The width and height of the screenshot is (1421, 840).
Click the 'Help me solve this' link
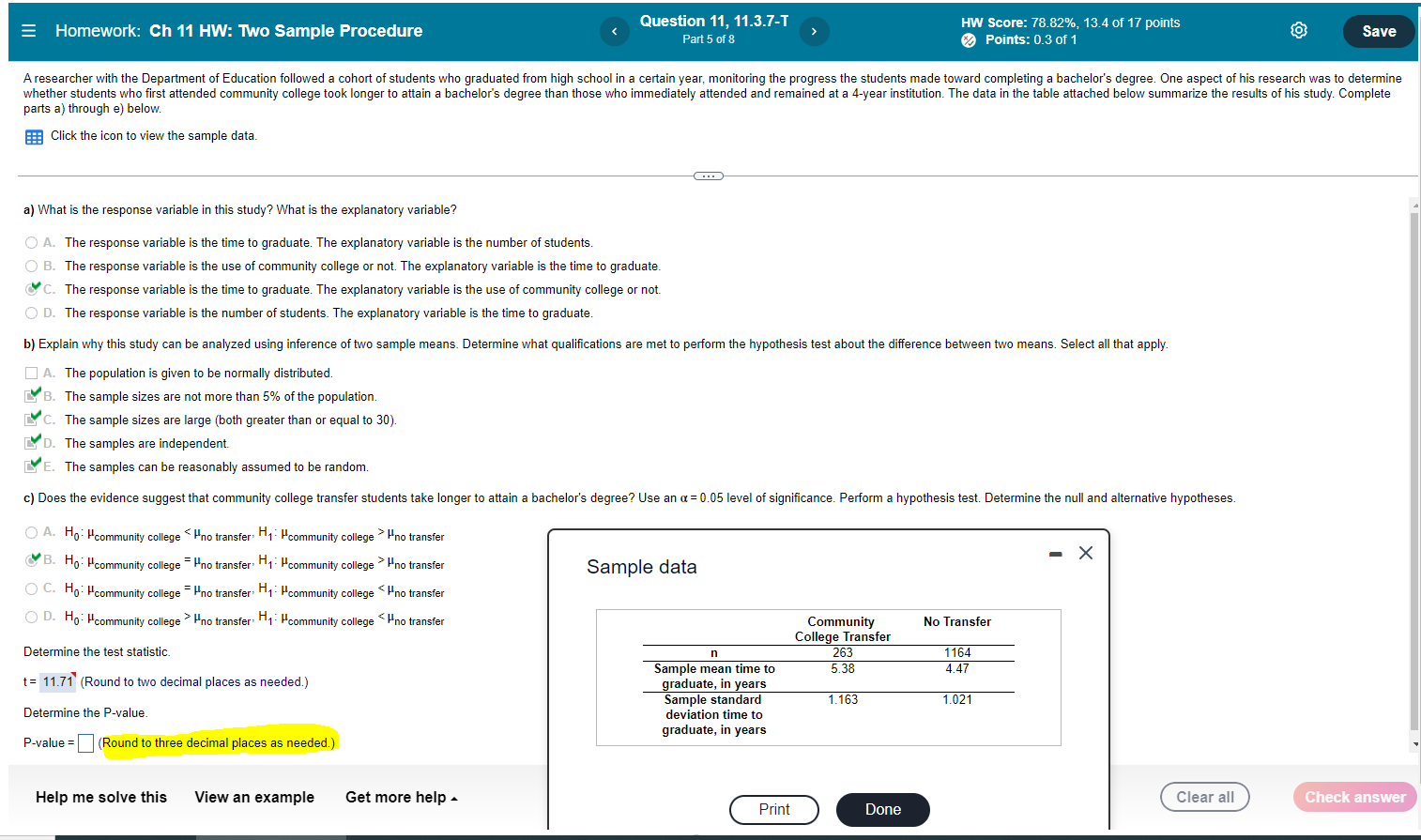click(100, 797)
